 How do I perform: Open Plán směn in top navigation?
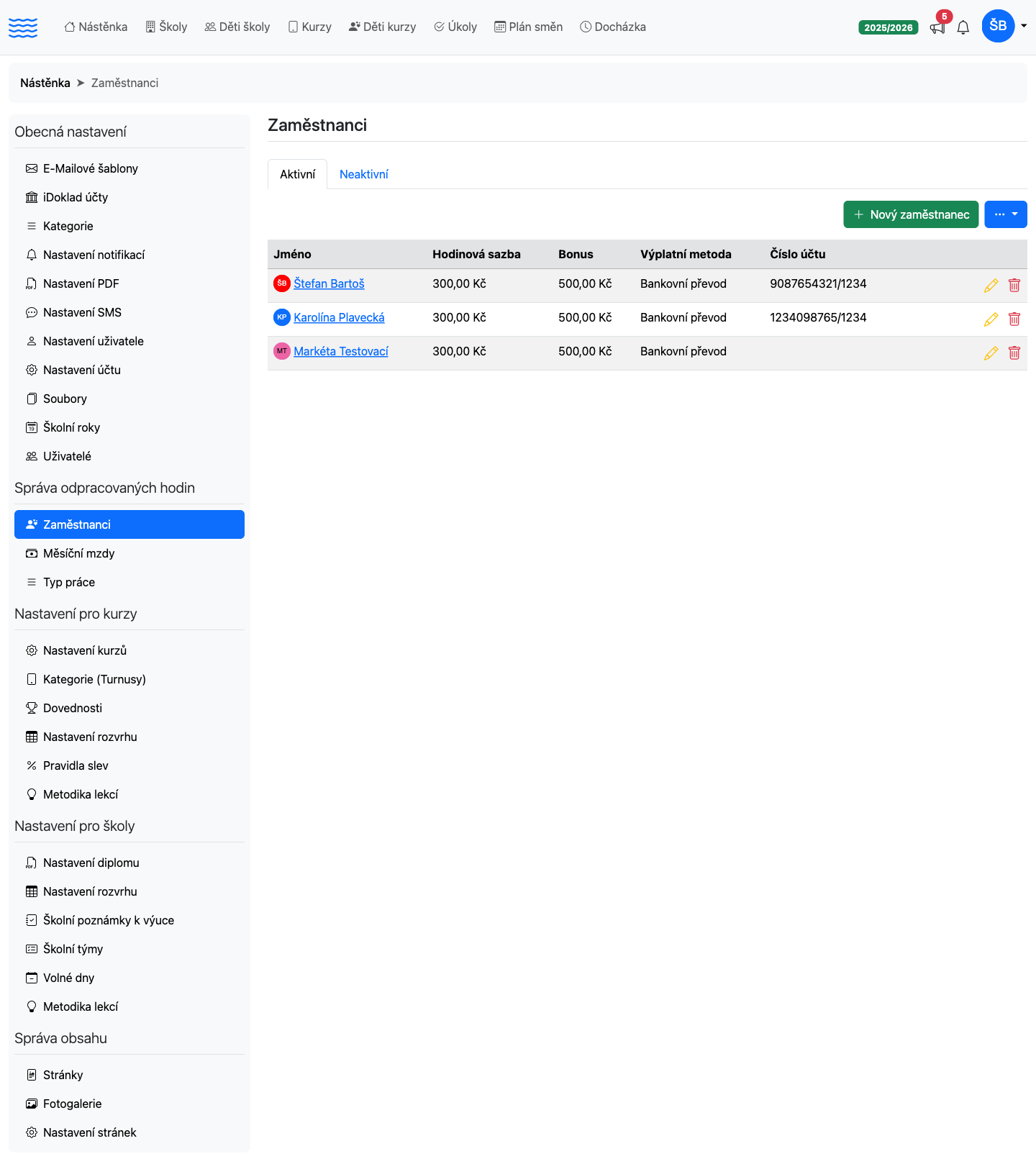coord(528,27)
